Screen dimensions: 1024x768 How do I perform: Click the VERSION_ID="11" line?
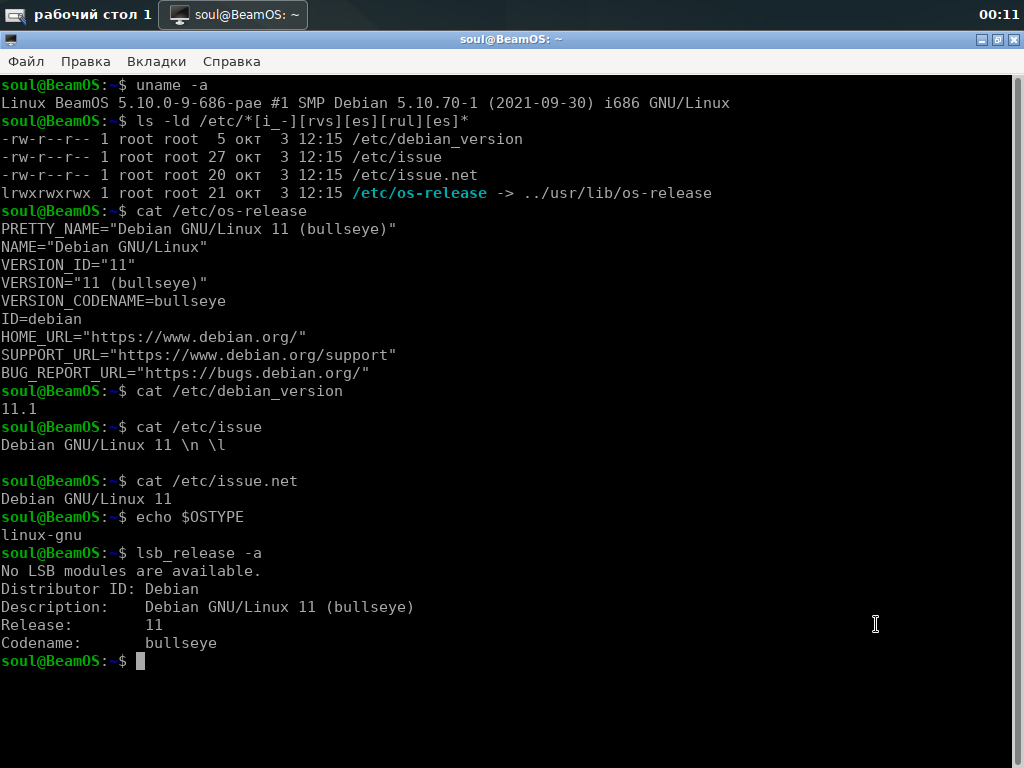point(68,265)
